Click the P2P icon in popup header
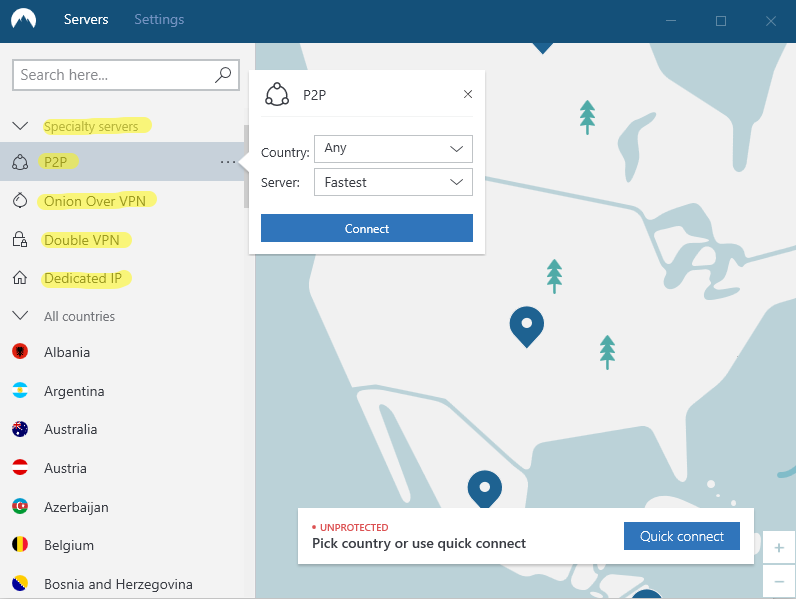Image resolution: width=796 pixels, height=599 pixels. point(277,94)
